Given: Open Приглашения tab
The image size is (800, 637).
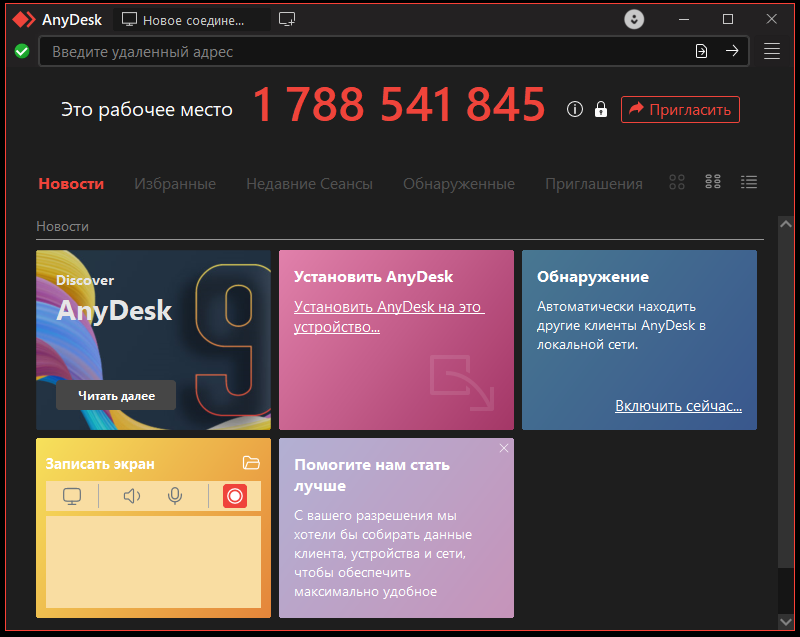Looking at the screenshot, I should pos(593,183).
